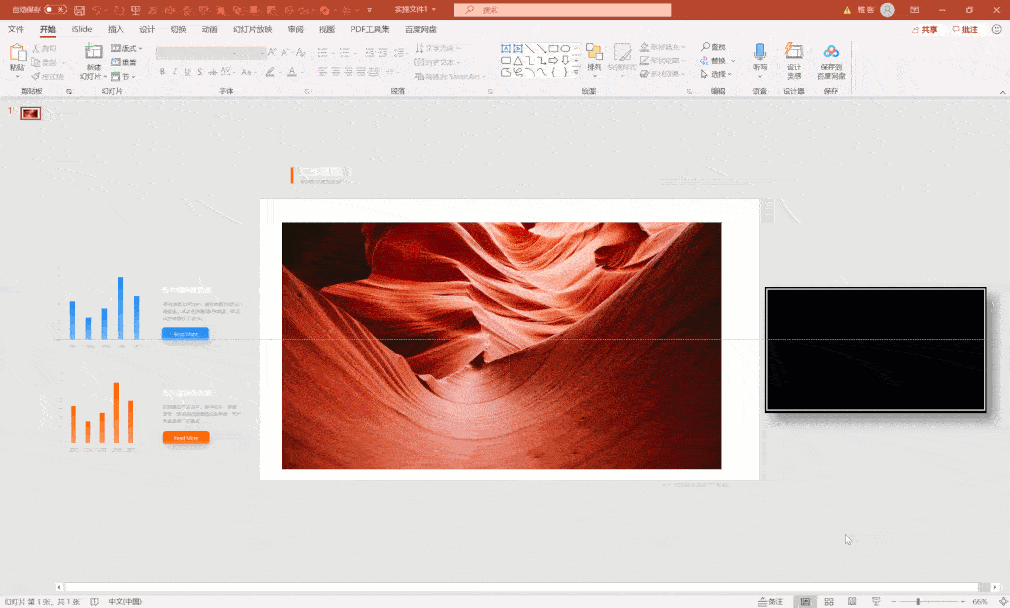Open the Select dropdown in Editing group
Image resolution: width=1010 pixels, height=608 pixels.
(x=720, y=74)
